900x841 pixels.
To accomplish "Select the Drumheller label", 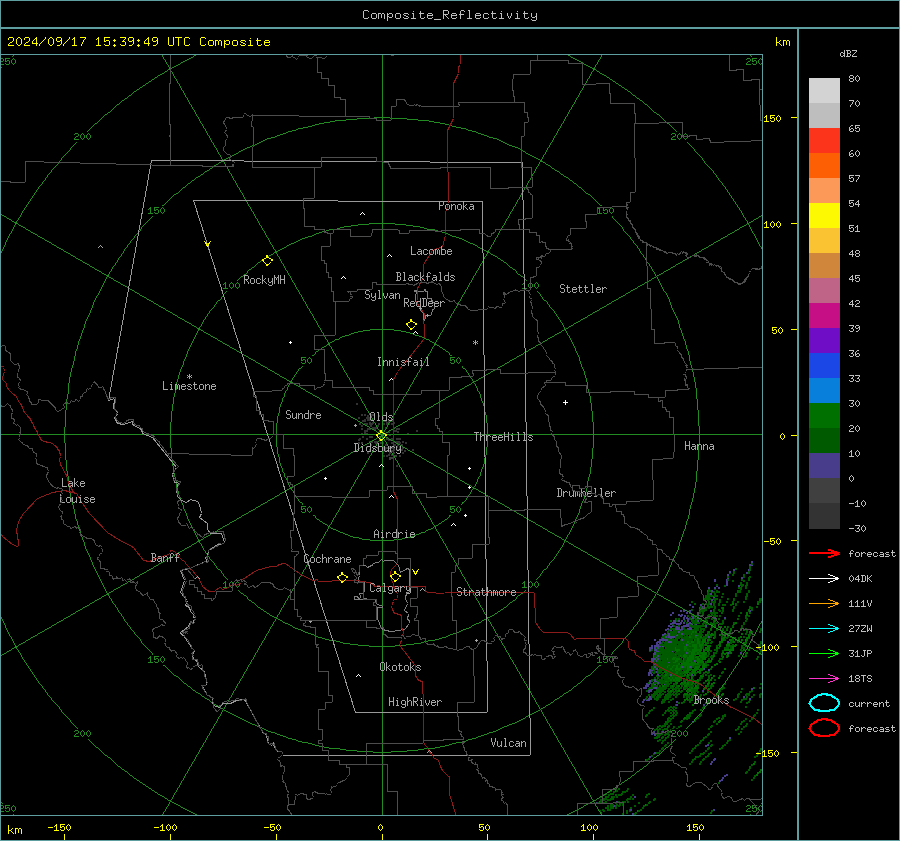I will 586,493.
